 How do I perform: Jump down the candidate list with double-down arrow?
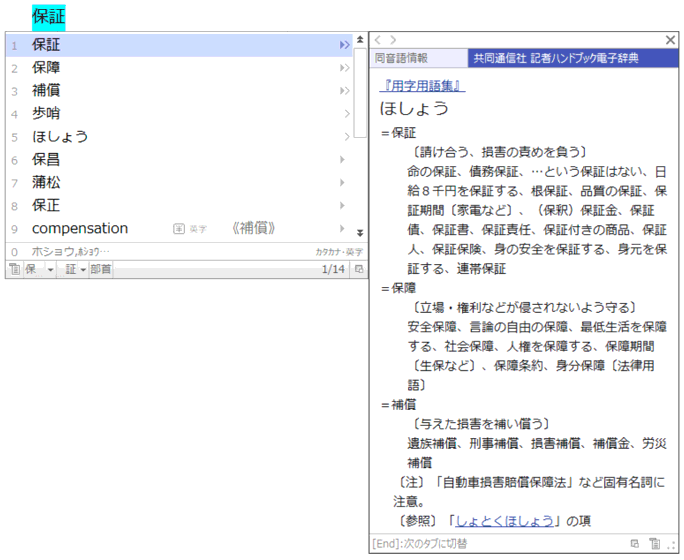click(x=360, y=232)
